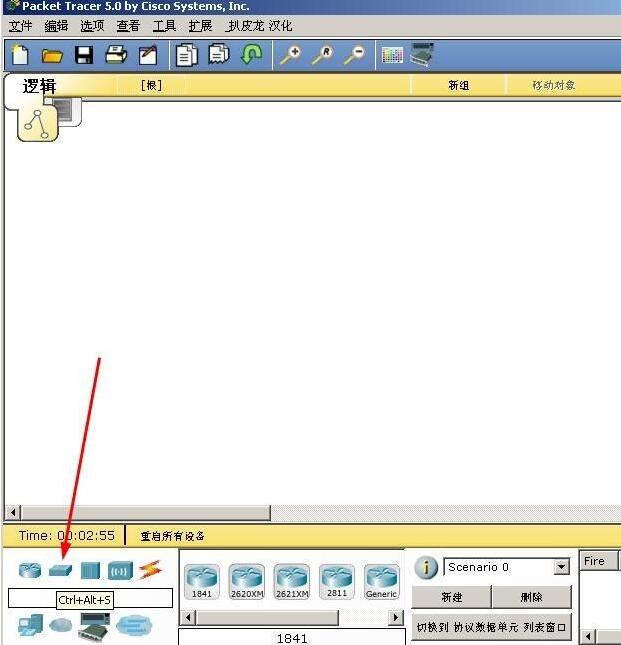Screen dimensions: 621x645
Task: Toggle the PDU list window button
Action: 491,627
